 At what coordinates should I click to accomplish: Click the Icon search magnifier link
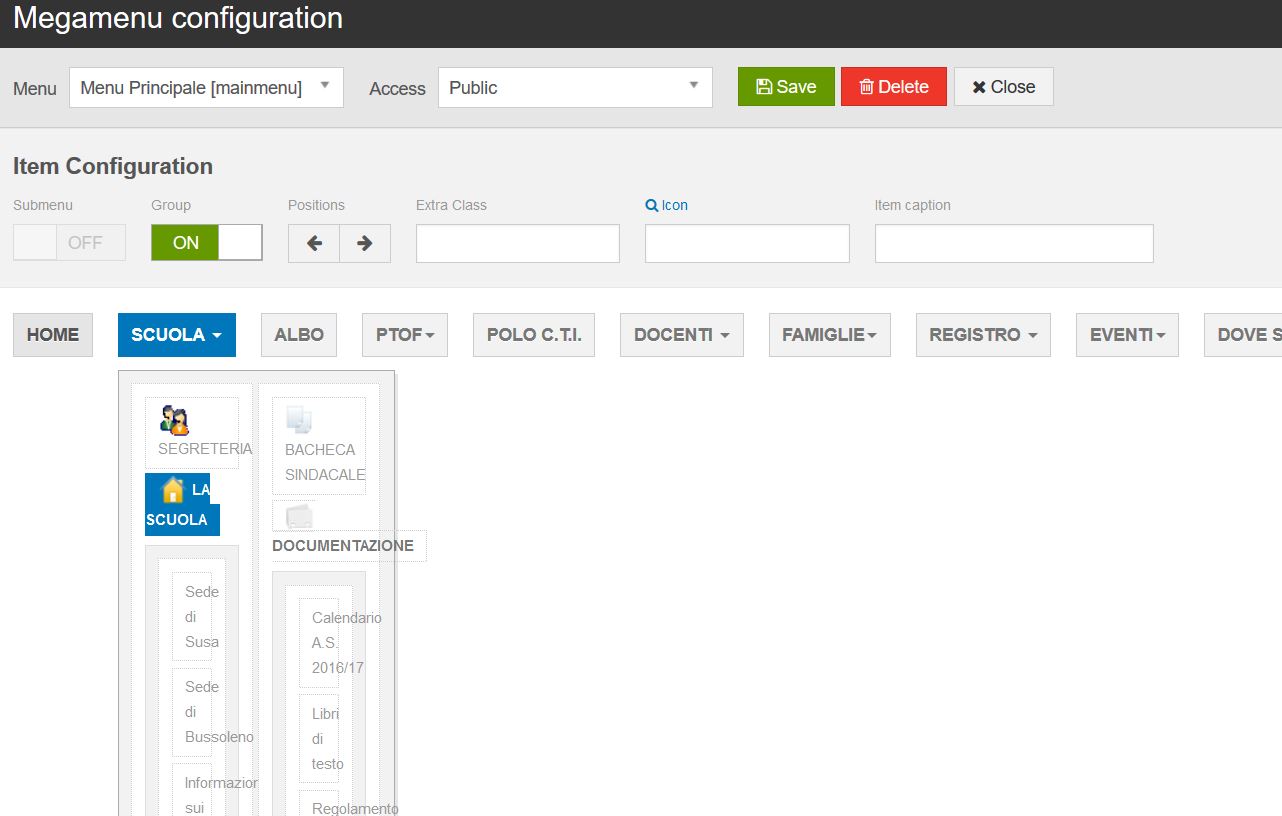(667, 205)
